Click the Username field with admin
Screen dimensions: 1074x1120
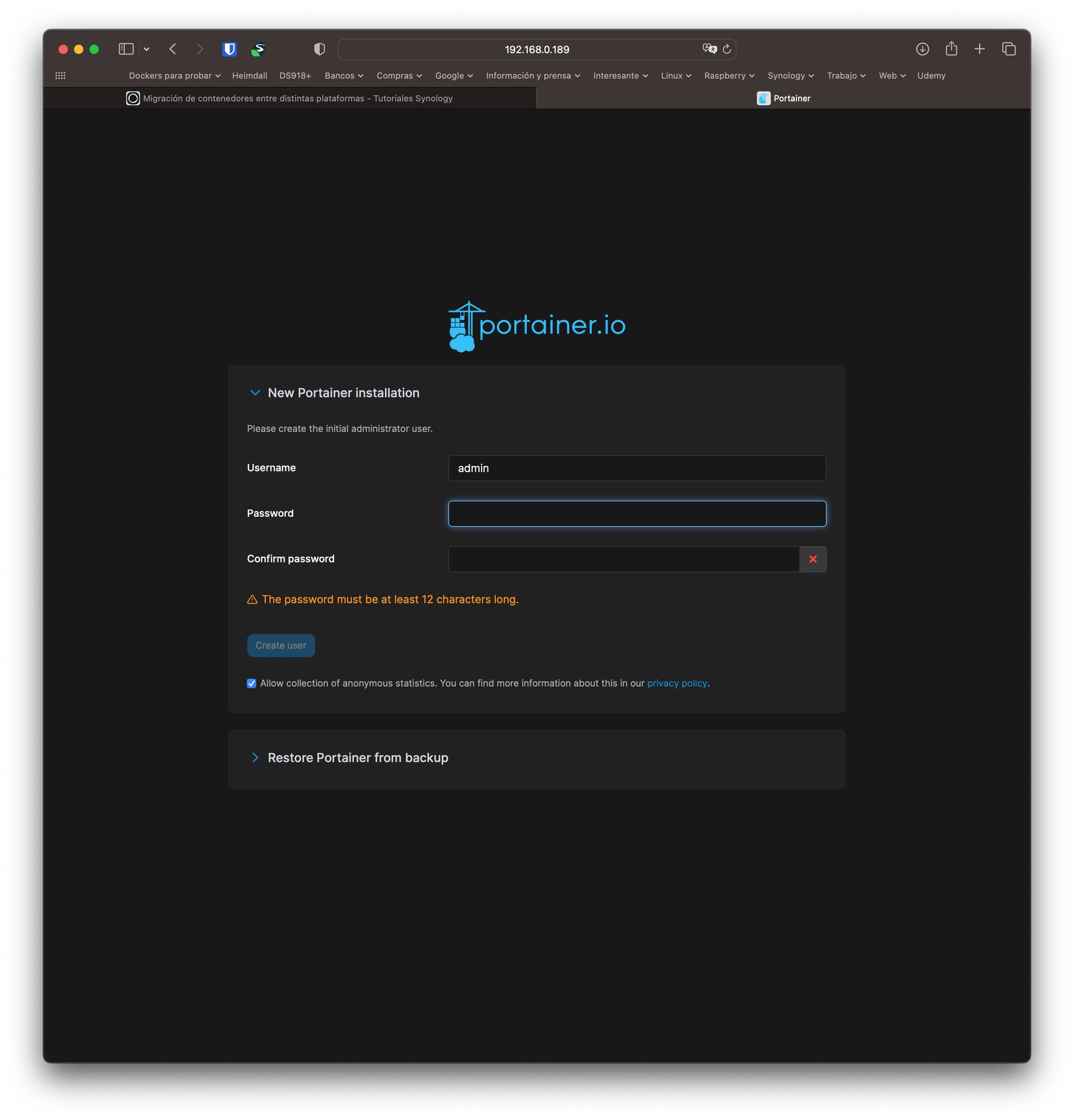coord(637,468)
